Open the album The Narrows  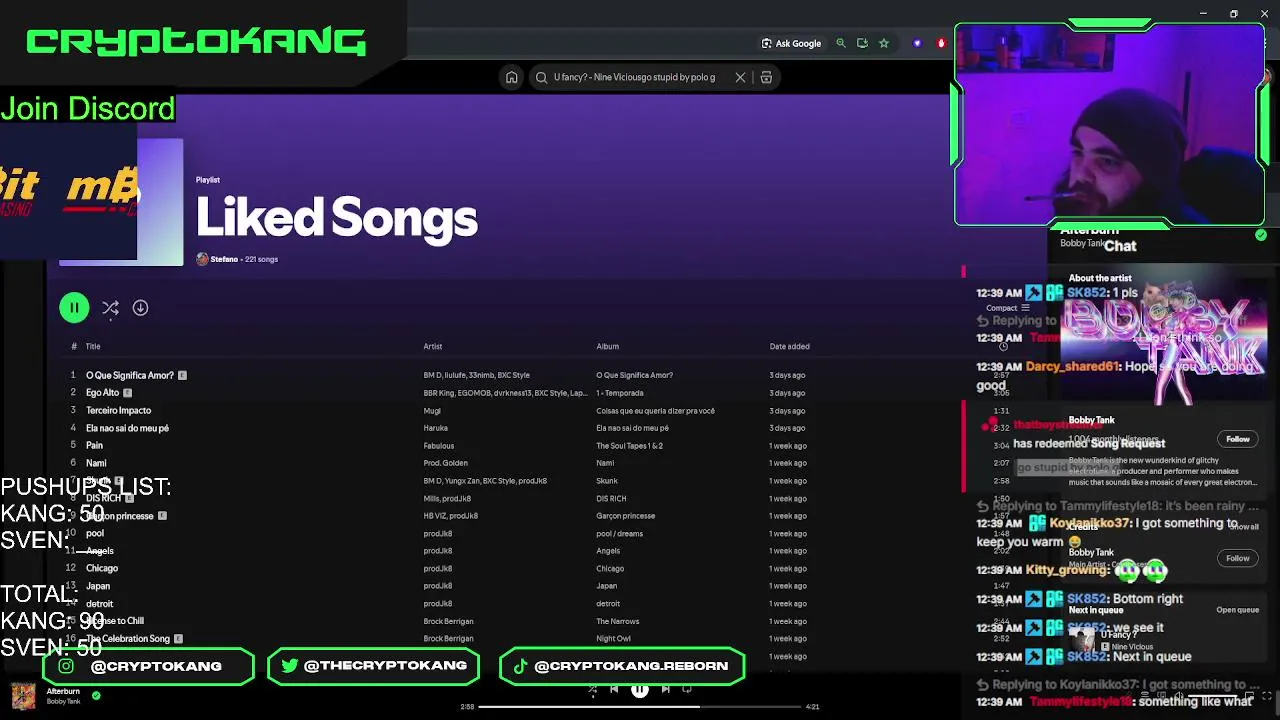617,621
